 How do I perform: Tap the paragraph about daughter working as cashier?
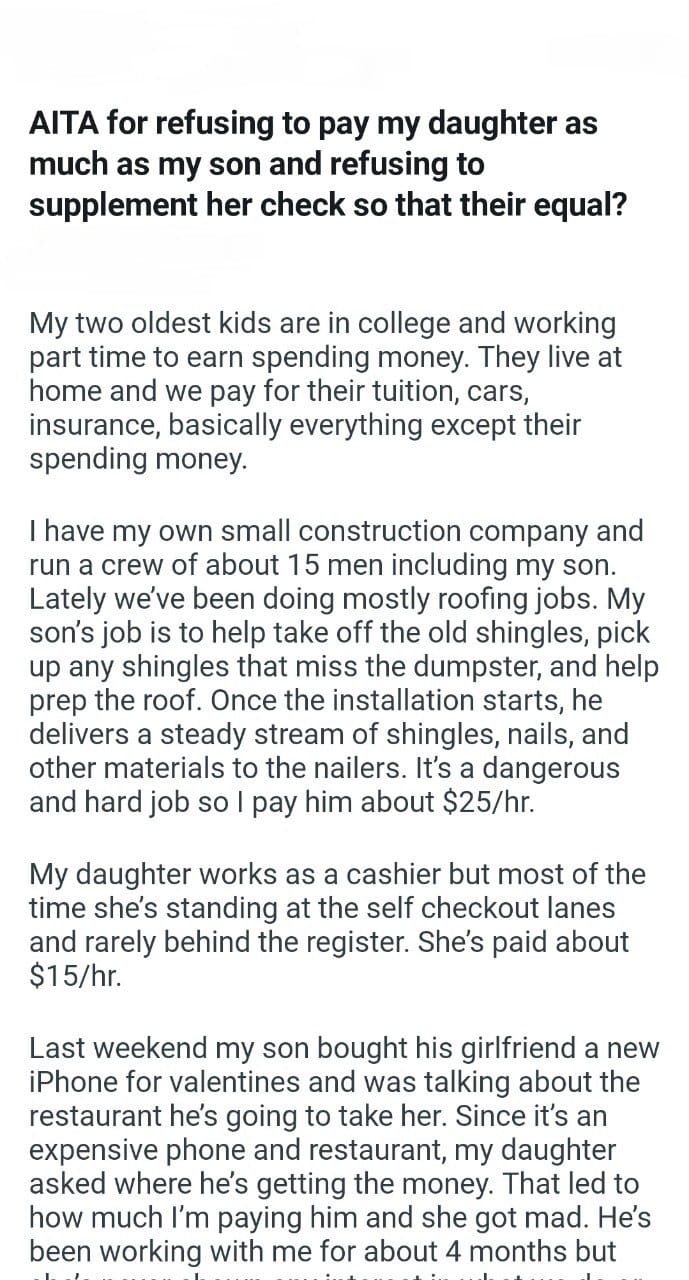337,925
